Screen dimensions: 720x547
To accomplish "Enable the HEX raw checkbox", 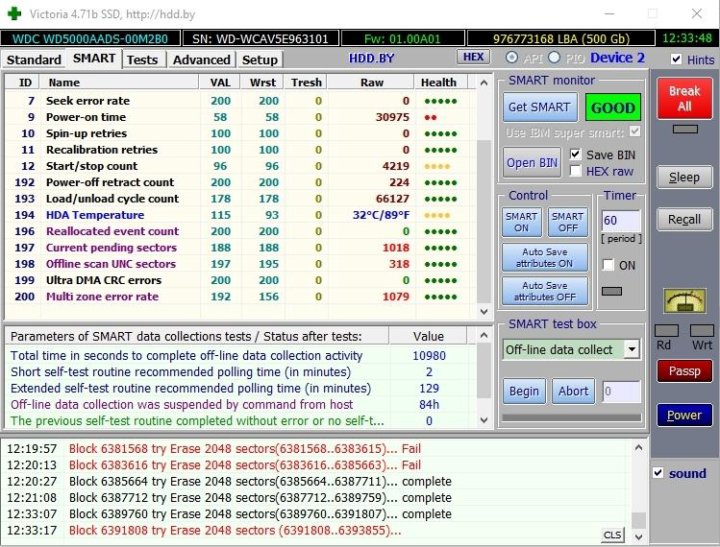I will coord(576,171).
